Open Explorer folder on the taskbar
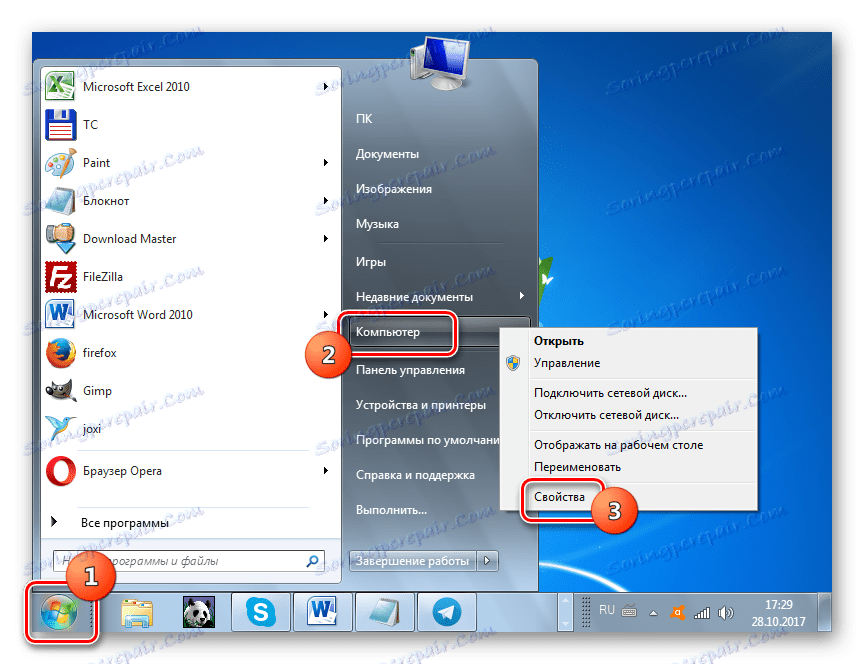This screenshot has height=664, width=864. click(x=137, y=612)
